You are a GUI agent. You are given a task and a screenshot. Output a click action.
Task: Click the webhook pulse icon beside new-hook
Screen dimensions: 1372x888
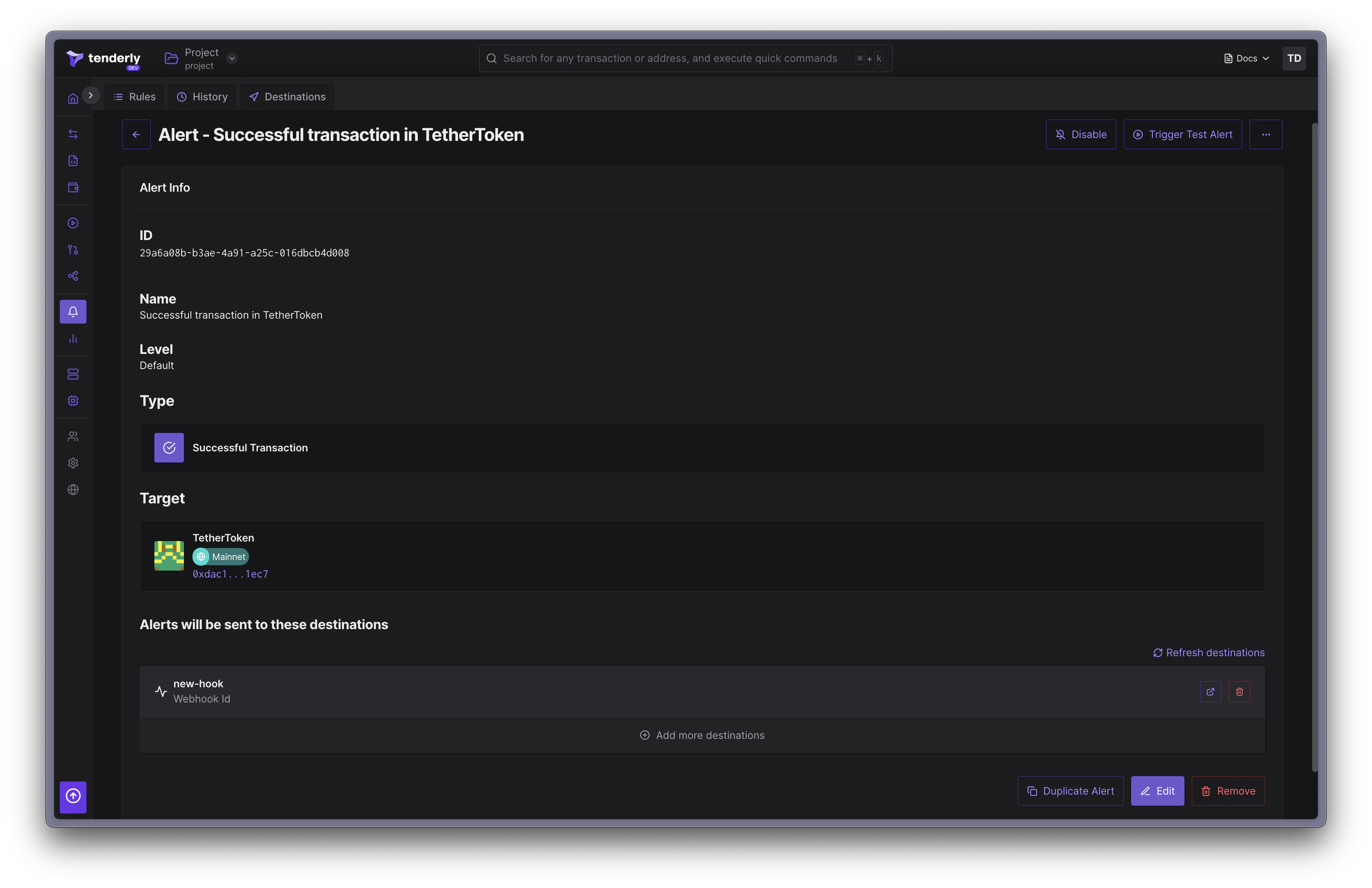tap(161, 691)
